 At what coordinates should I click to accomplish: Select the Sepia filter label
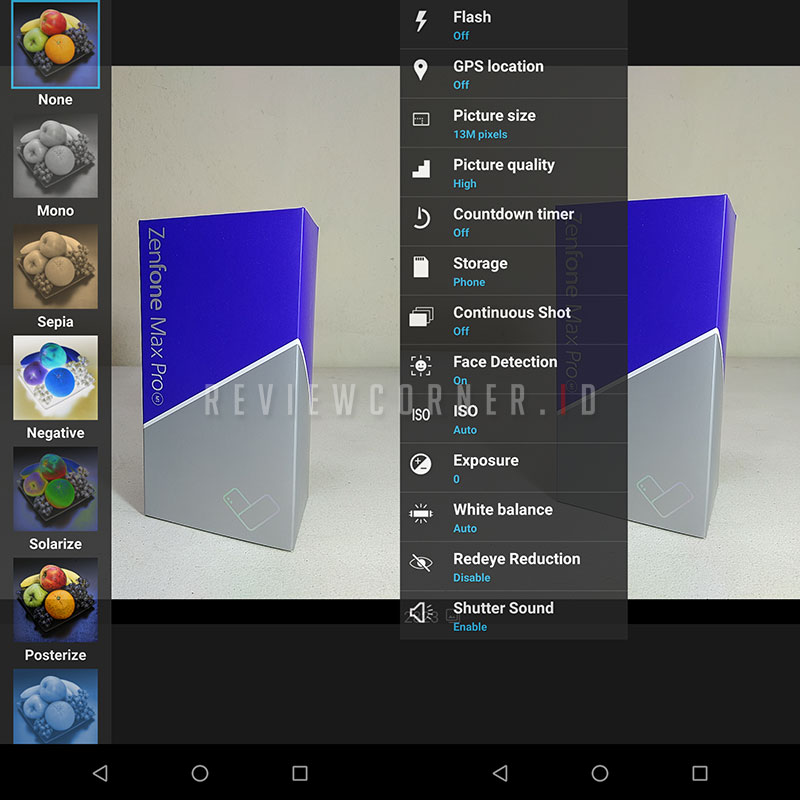point(55,322)
